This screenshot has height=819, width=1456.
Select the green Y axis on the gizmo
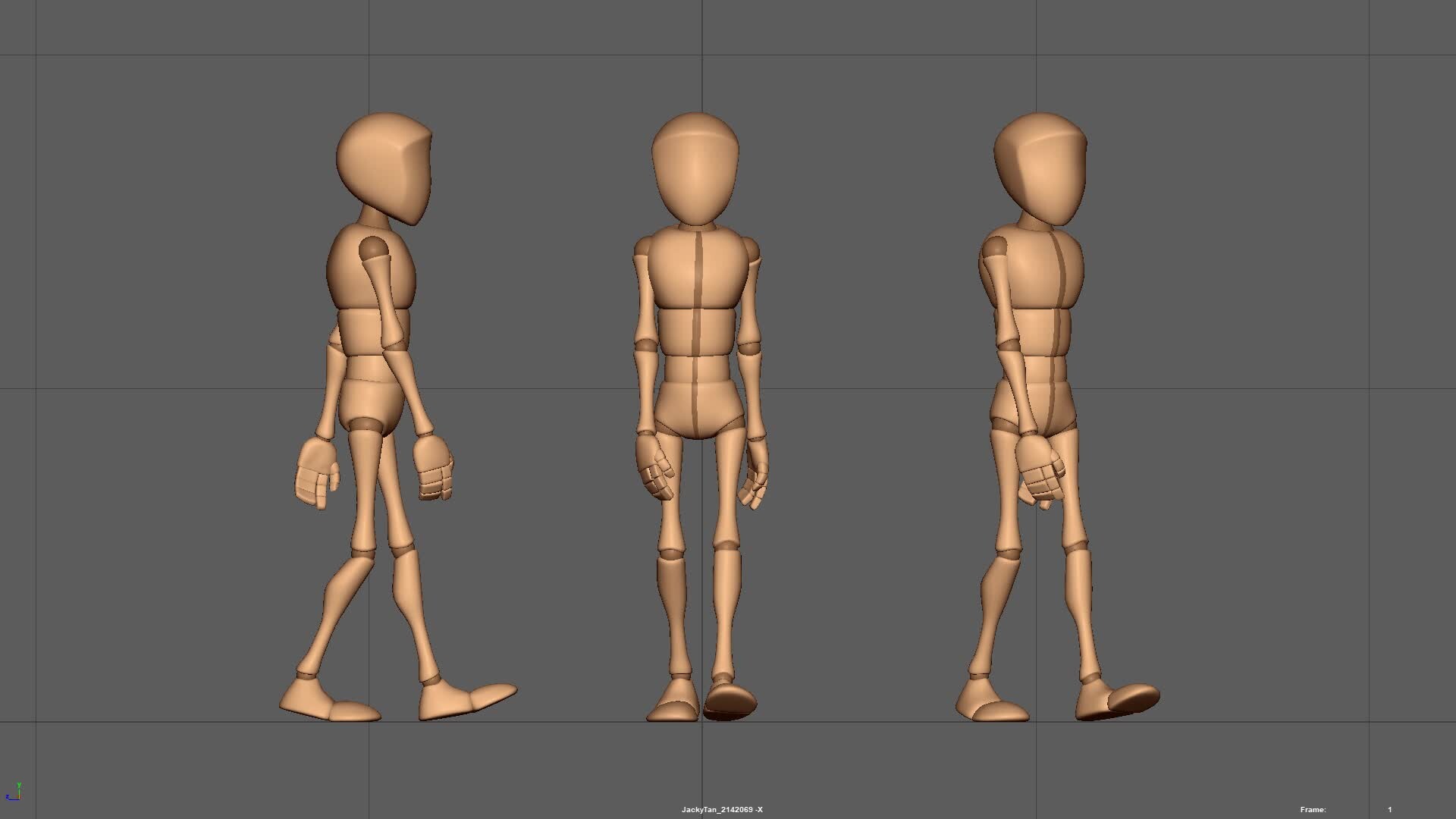click(x=19, y=785)
